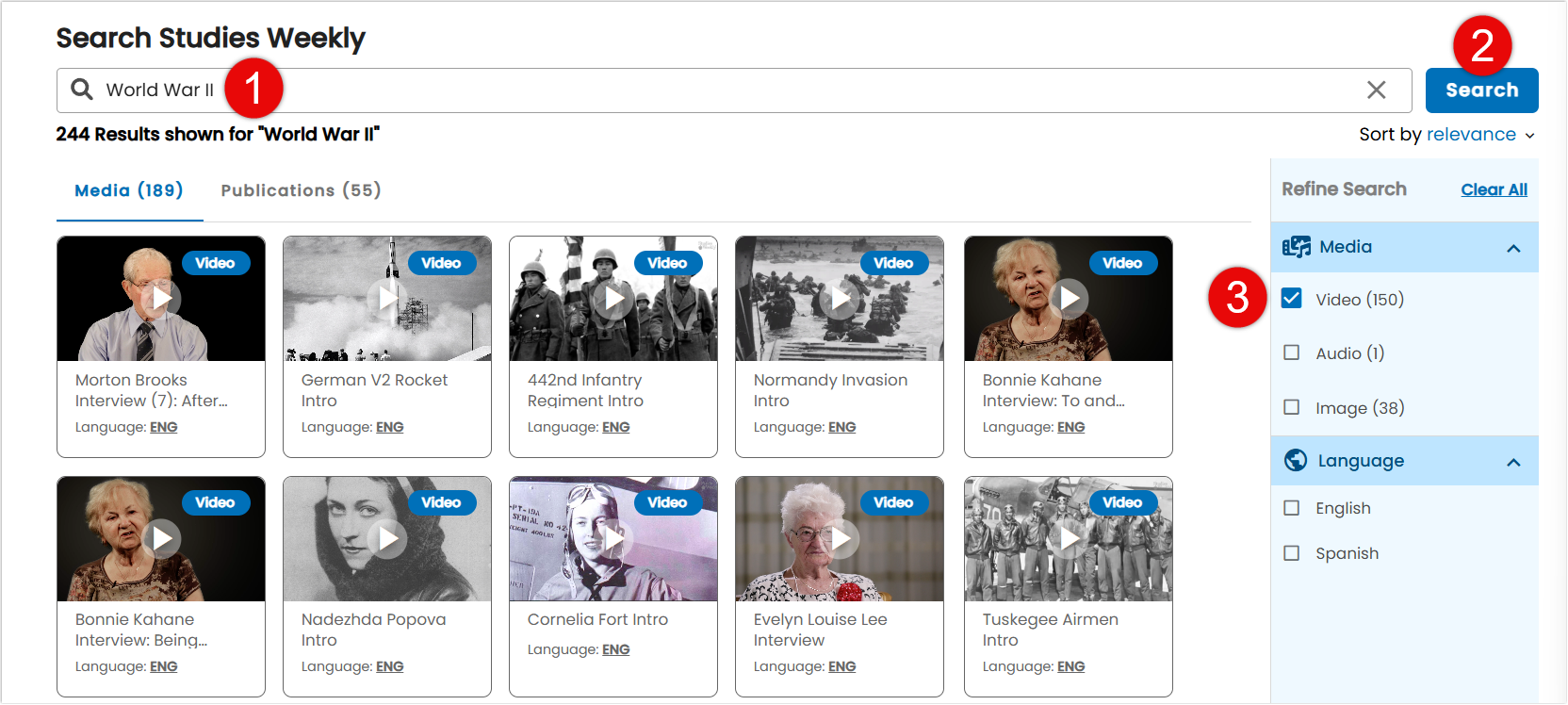Play the German V2 Rocket Intro video
The image size is (1568, 705).
[x=387, y=299]
